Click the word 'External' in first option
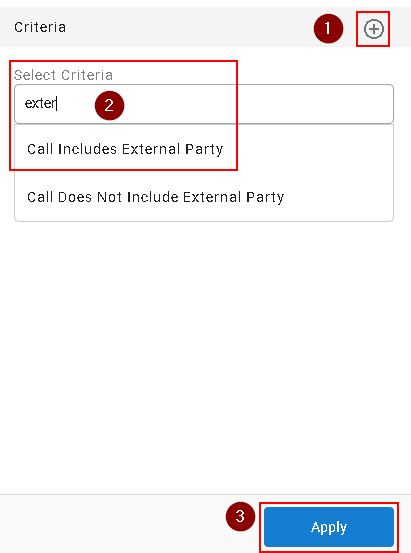 pos(151,149)
